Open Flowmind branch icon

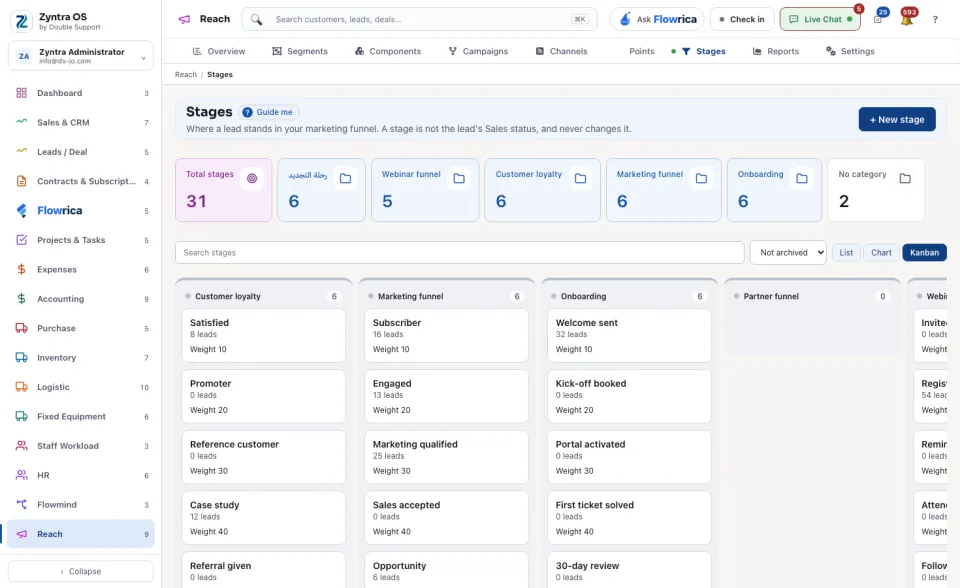[x=21, y=504]
